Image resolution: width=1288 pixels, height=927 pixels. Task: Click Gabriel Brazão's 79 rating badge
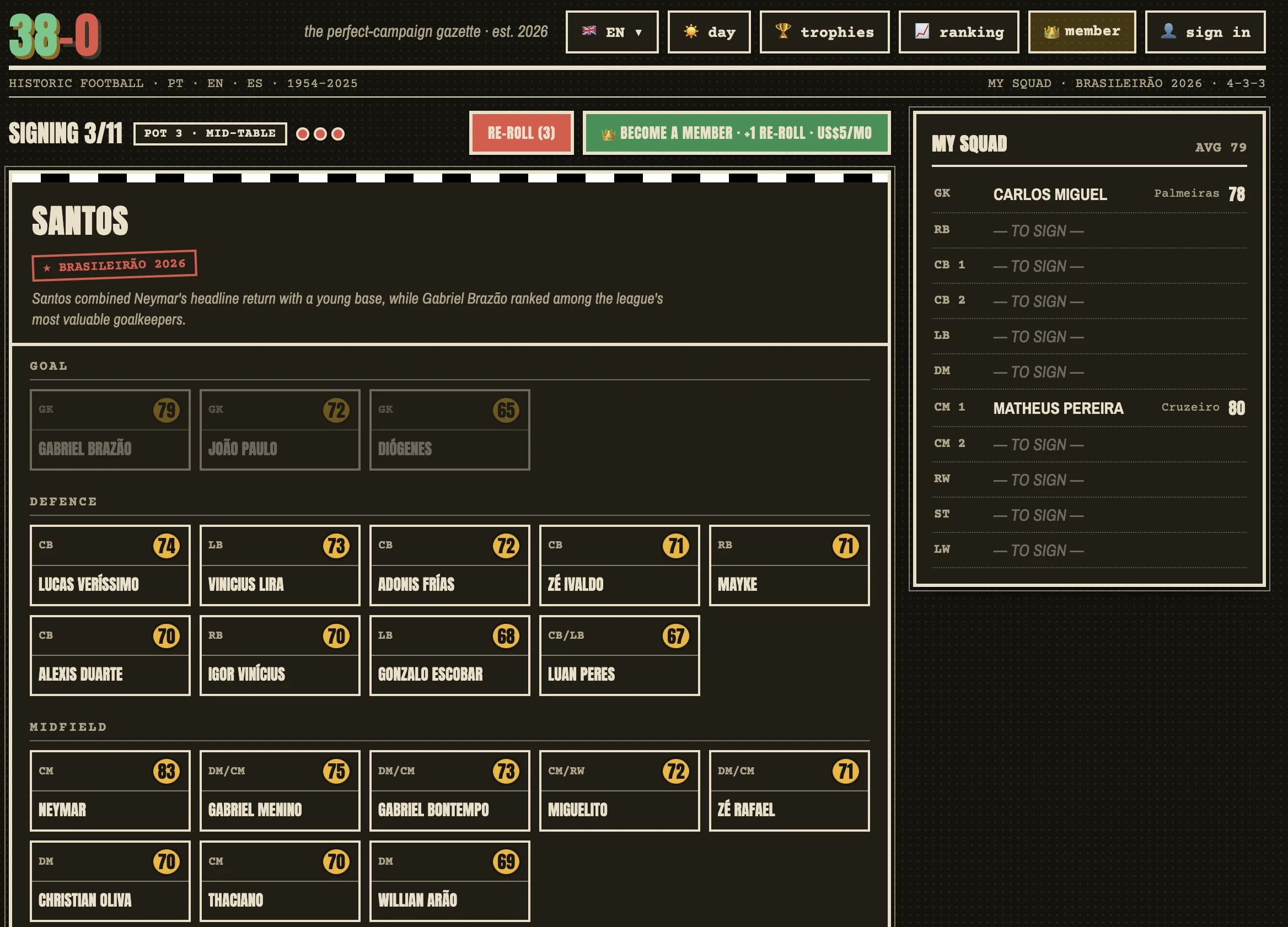[167, 410]
